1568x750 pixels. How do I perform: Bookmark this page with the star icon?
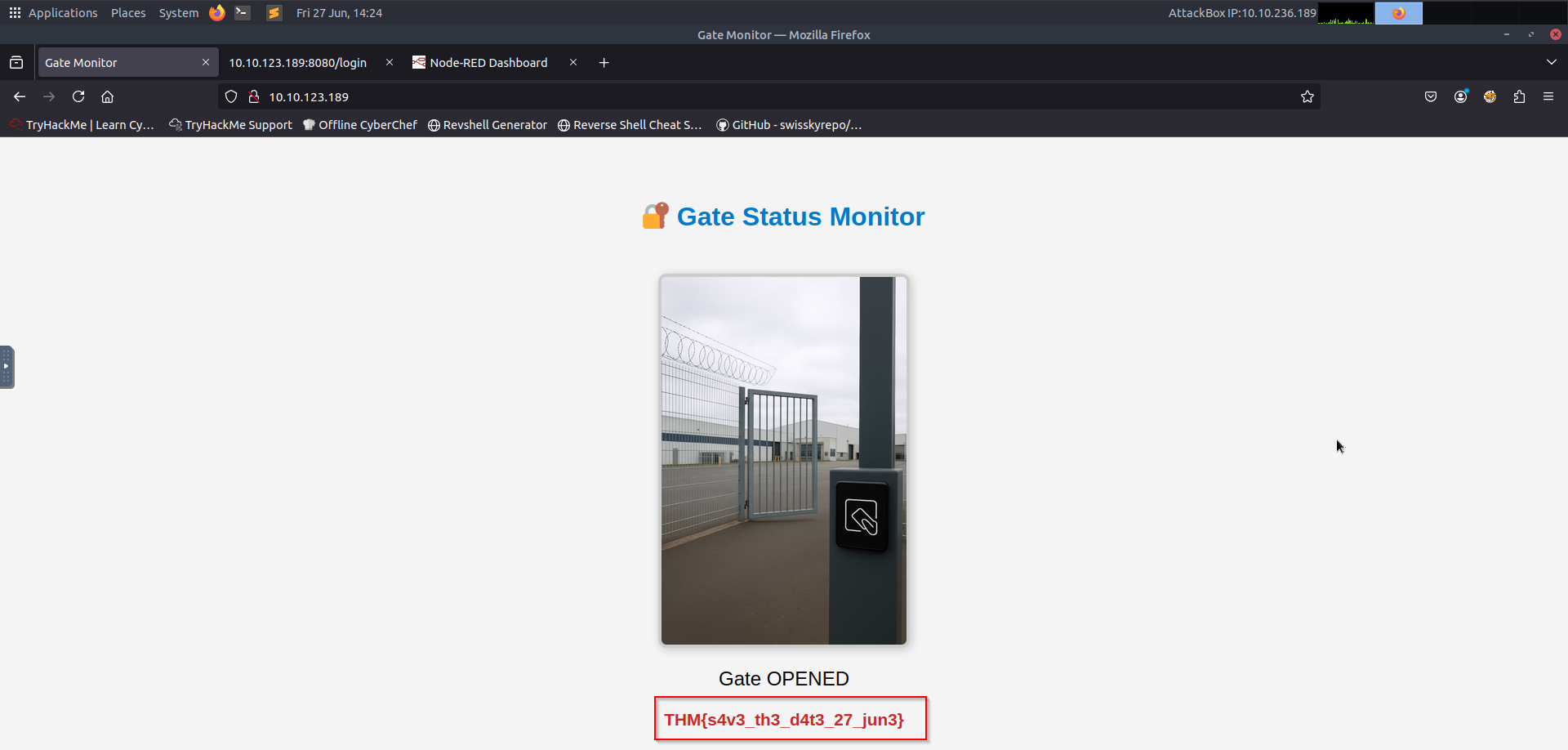pos(1307,96)
